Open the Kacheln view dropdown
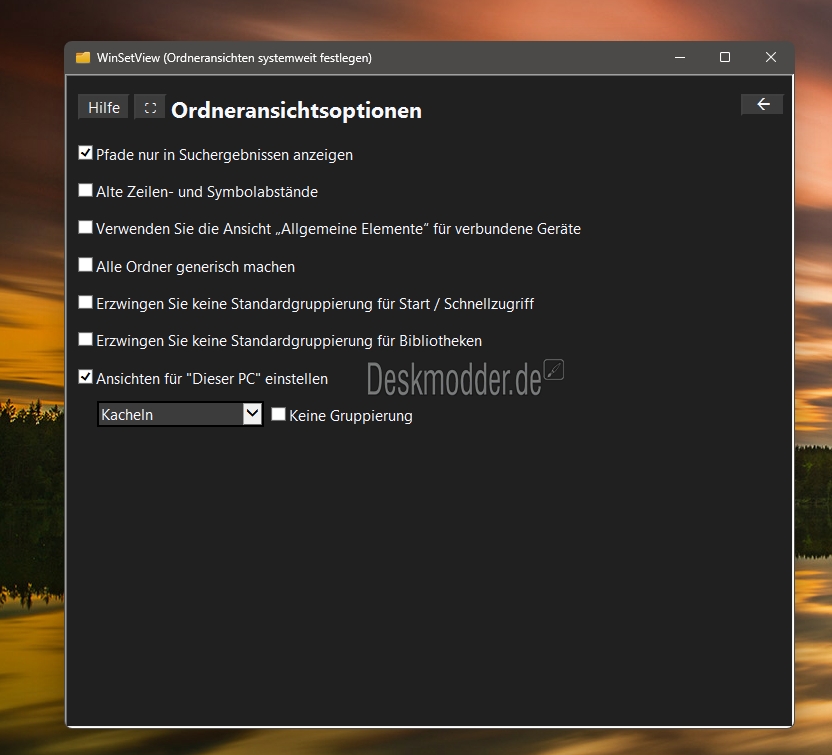Viewport: 832px width, 755px height. pyautogui.click(x=180, y=414)
